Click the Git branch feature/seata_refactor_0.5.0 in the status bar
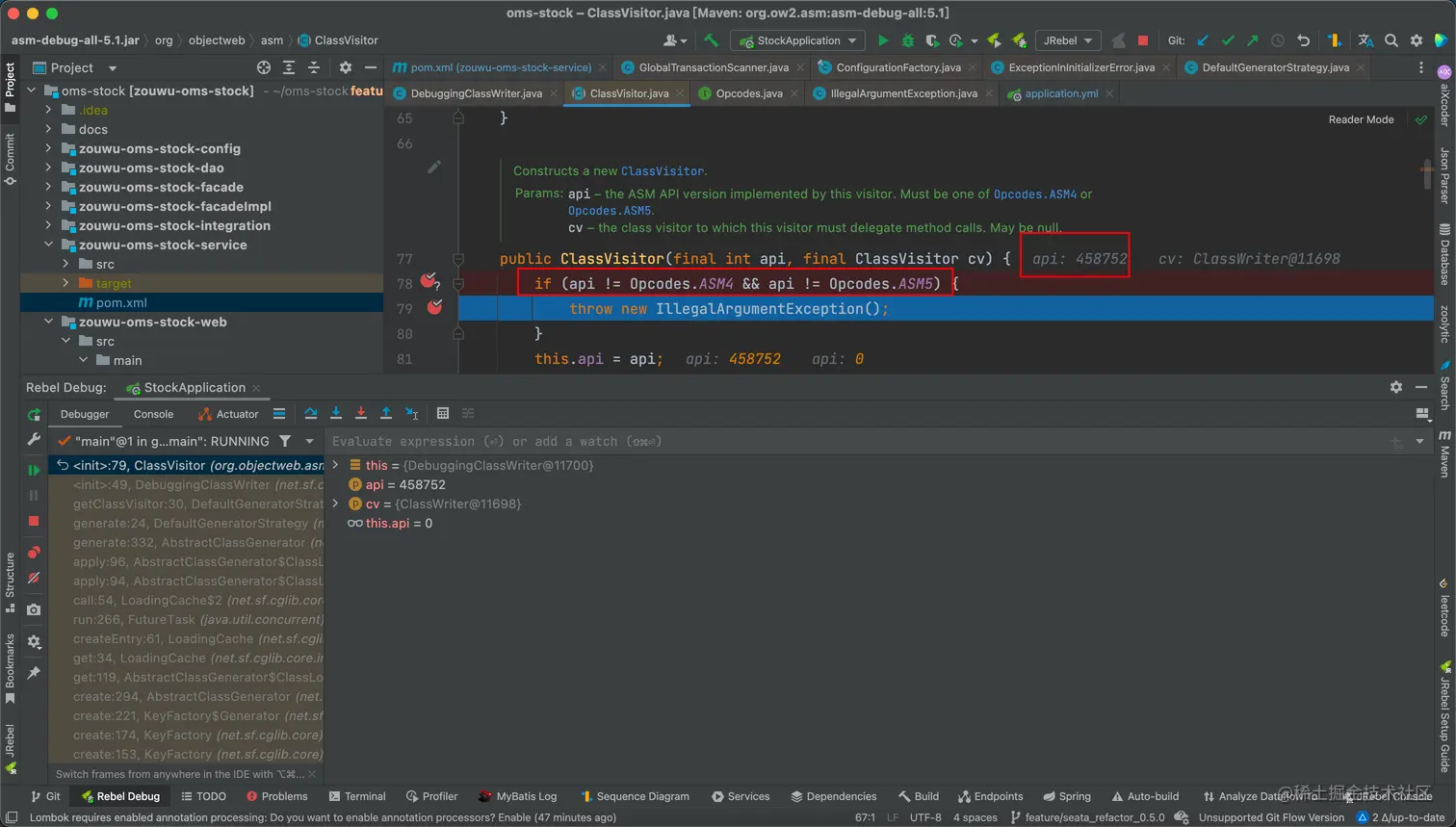The image size is (1456, 827). pos(1087,817)
